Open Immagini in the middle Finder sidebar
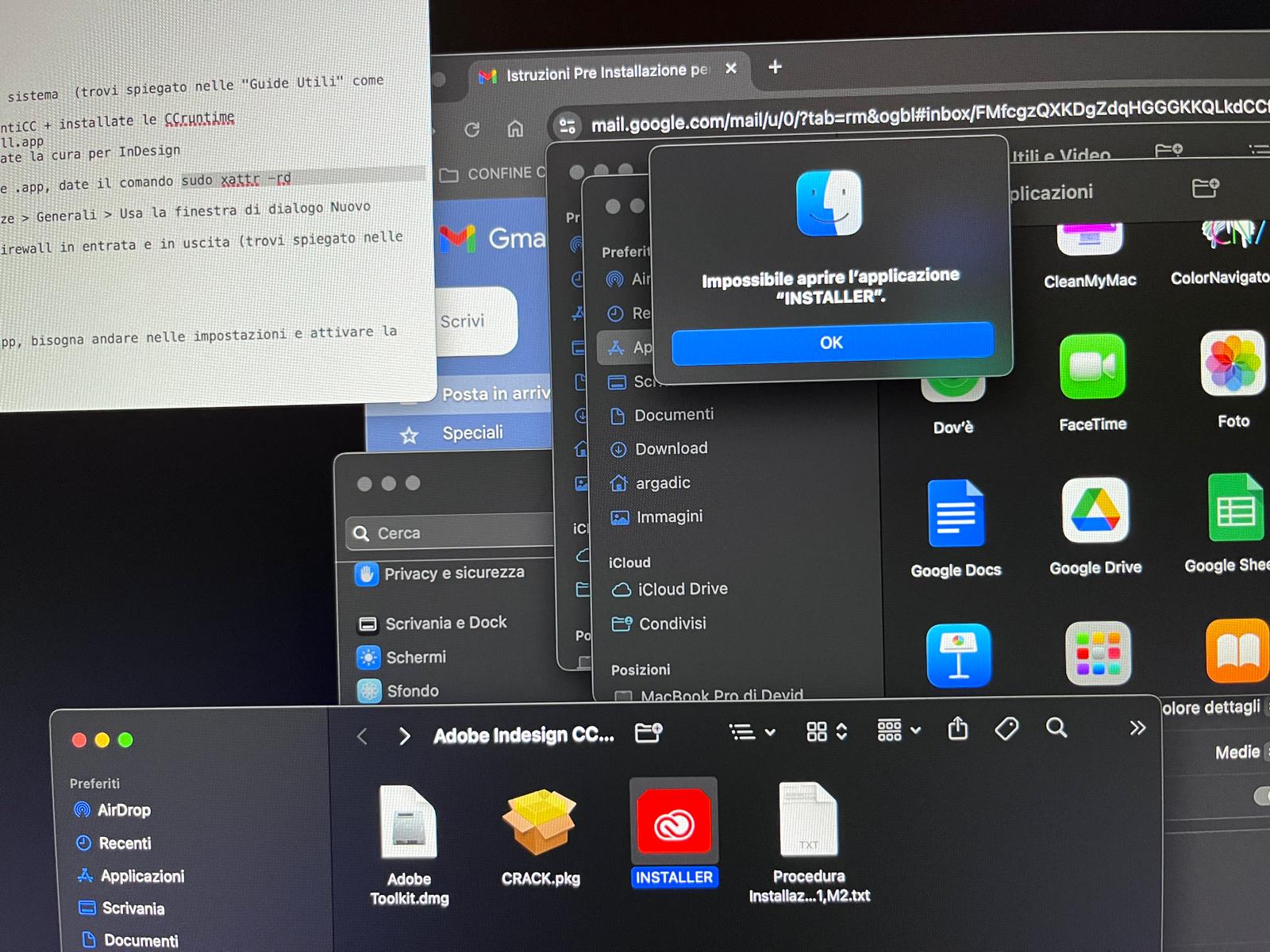 pyautogui.click(x=656, y=517)
